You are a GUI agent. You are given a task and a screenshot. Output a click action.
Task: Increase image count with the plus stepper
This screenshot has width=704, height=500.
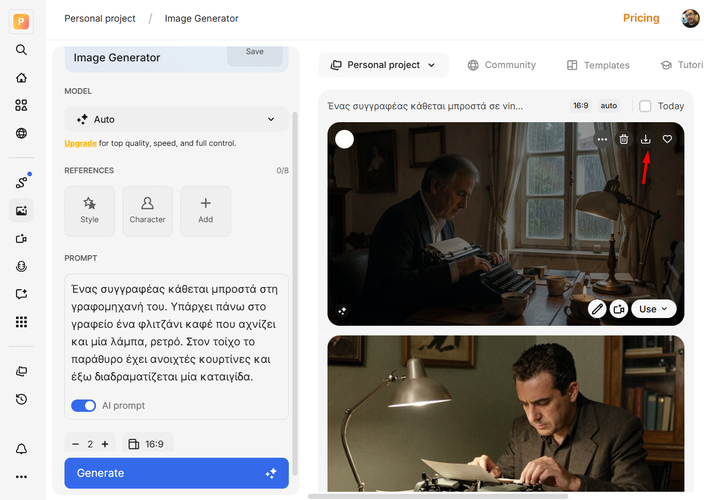pos(105,444)
